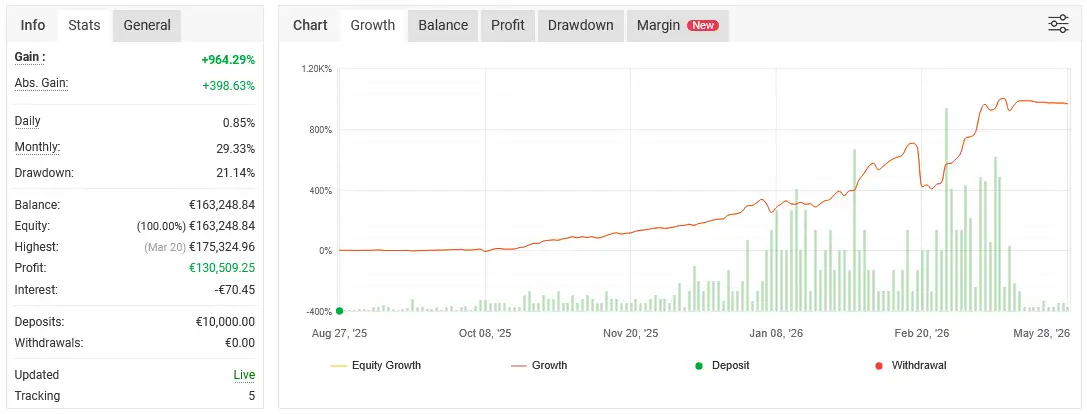Open the chart settings sliders icon
The height and width of the screenshot is (414, 1087).
point(1058,24)
